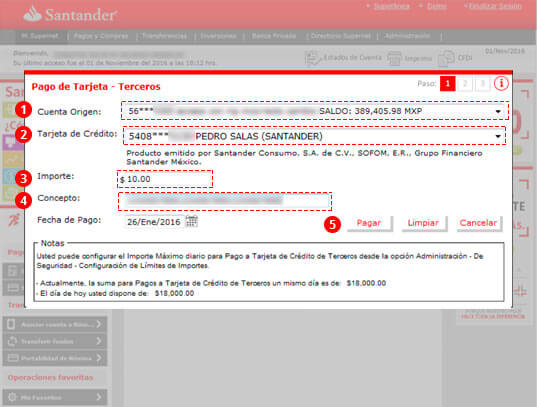Click the Operaciones favoritas heading
Image resolution: width=537 pixels, height=407 pixels.
[x=50, y=378]
